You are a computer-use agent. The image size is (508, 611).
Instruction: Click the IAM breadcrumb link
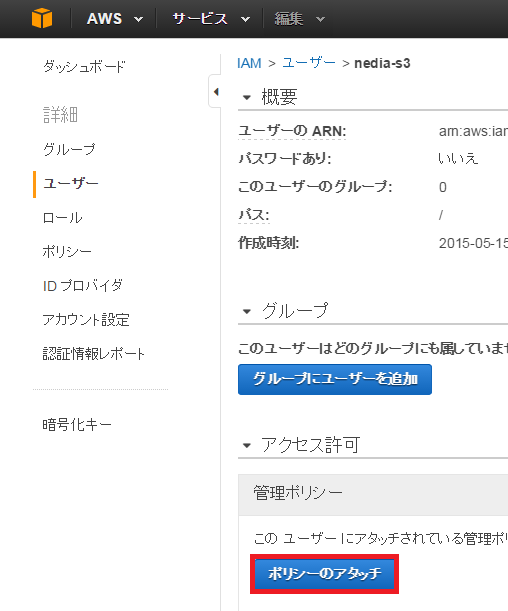(249, 63)
